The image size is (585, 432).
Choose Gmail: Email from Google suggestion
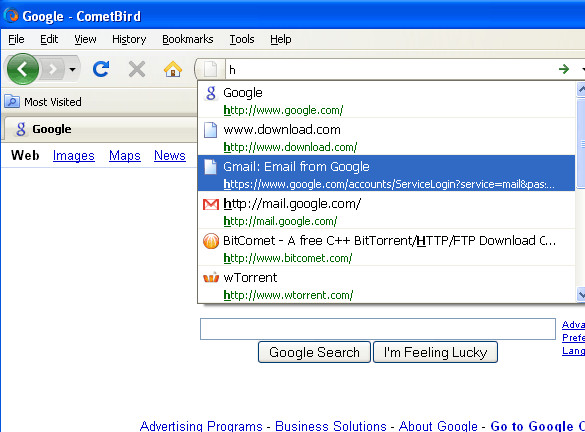coord(387,173)
